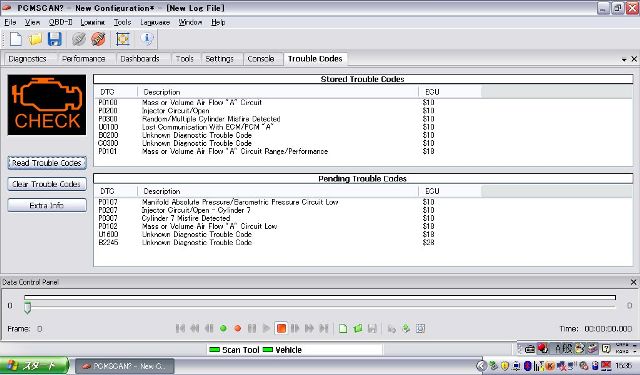Switch to the Console tab

[x=261, y=59]
